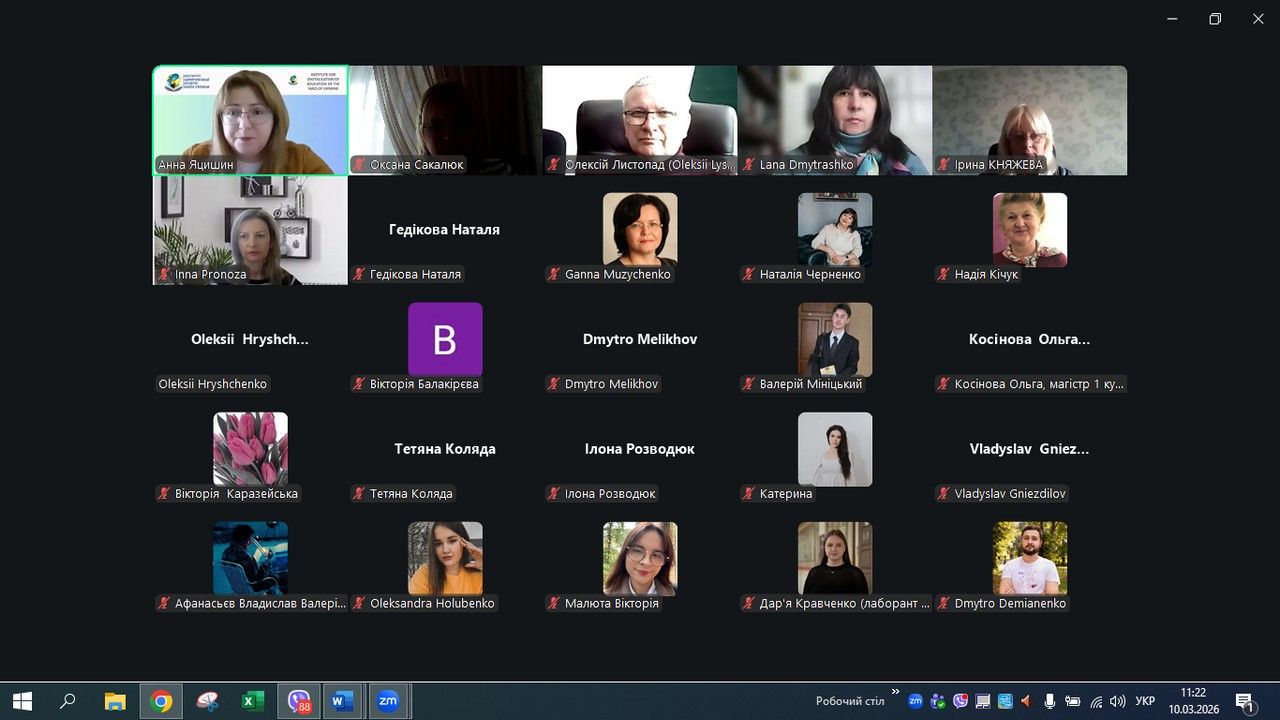
Task: Open the Viber tray icon
Action: click(961, 701)
